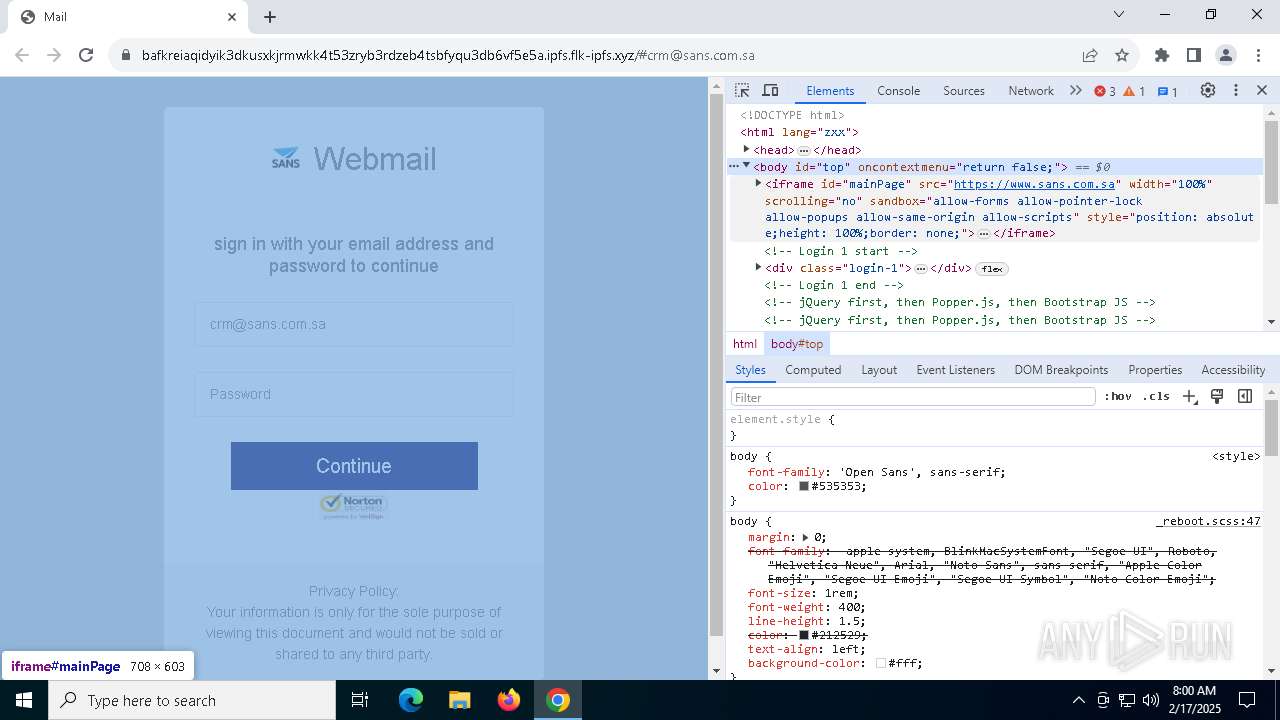Open Firefox from the taskbar
The width and height of the screenshot is (1280, 720).
coord(509,700)
